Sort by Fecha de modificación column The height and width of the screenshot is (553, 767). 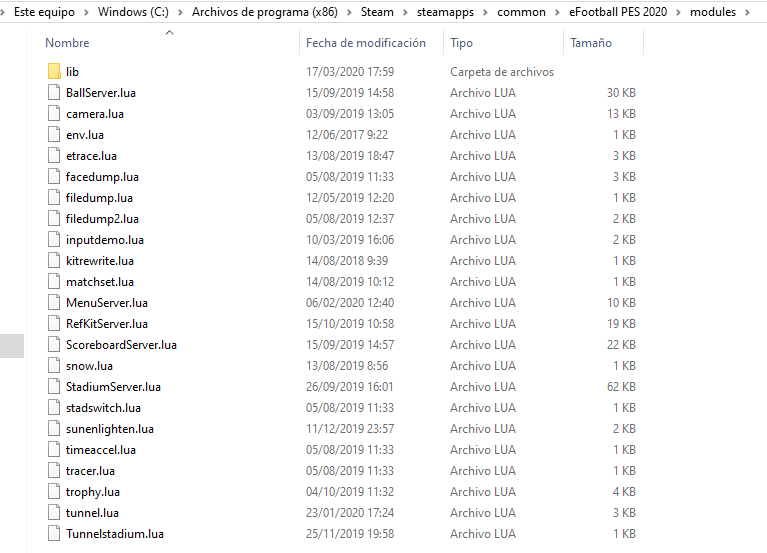[x=366, y=43]
